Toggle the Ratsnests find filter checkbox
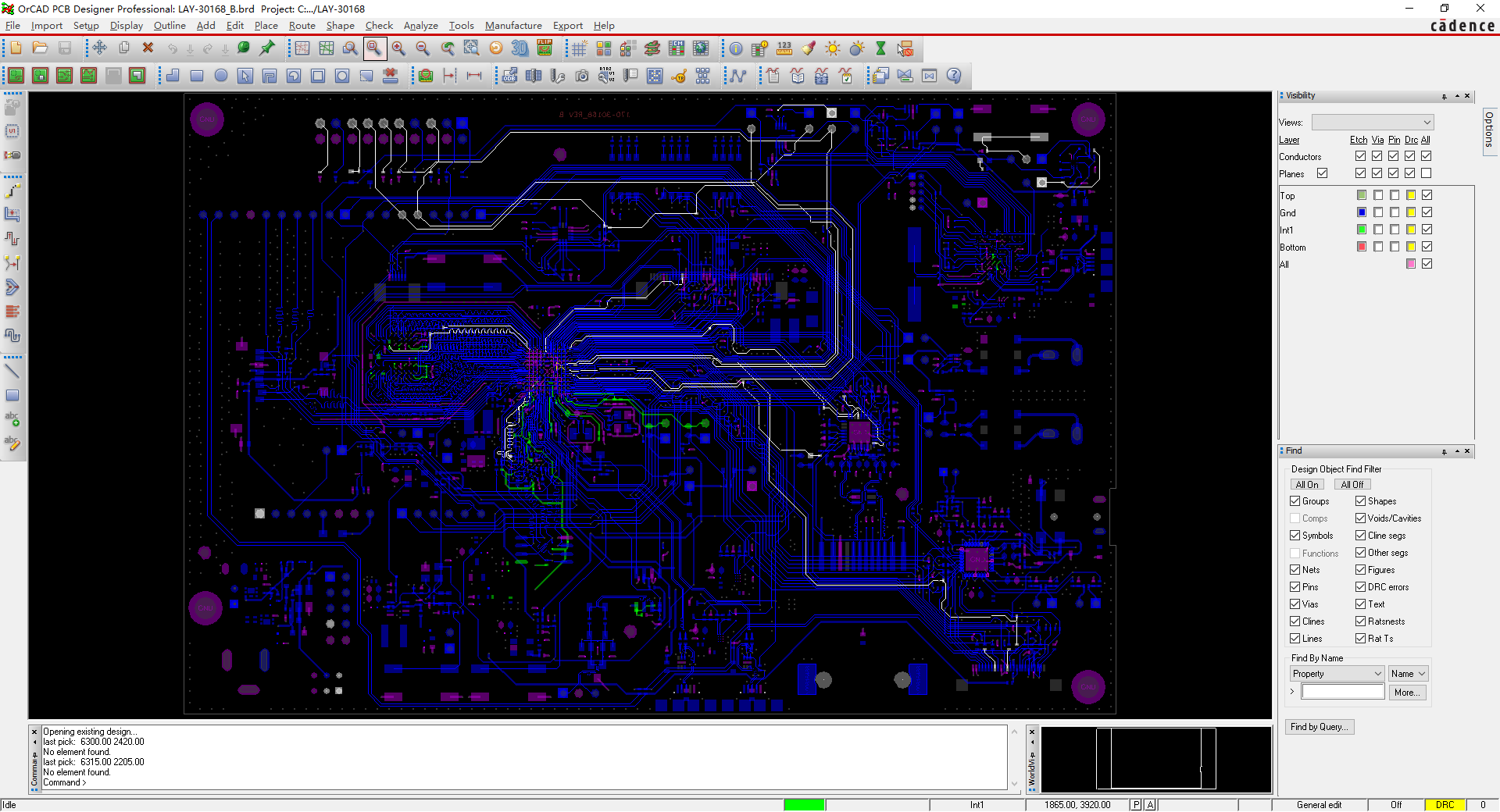The image size is (1500, 812). pyautogui.click(x=1361, y=621)
